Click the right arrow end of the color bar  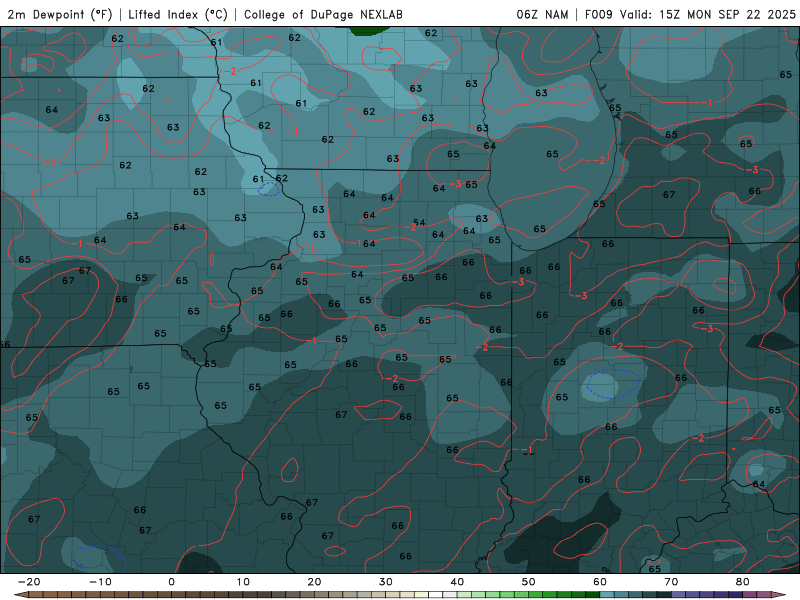tap(779, 595)
